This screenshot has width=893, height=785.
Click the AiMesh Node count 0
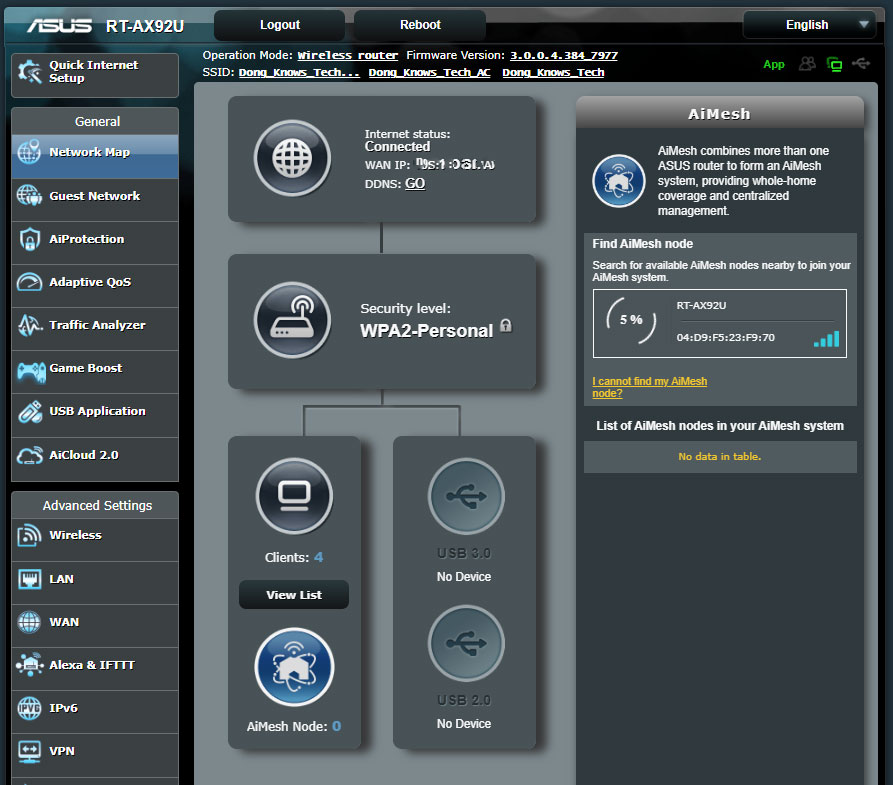(x=337, y=726)
